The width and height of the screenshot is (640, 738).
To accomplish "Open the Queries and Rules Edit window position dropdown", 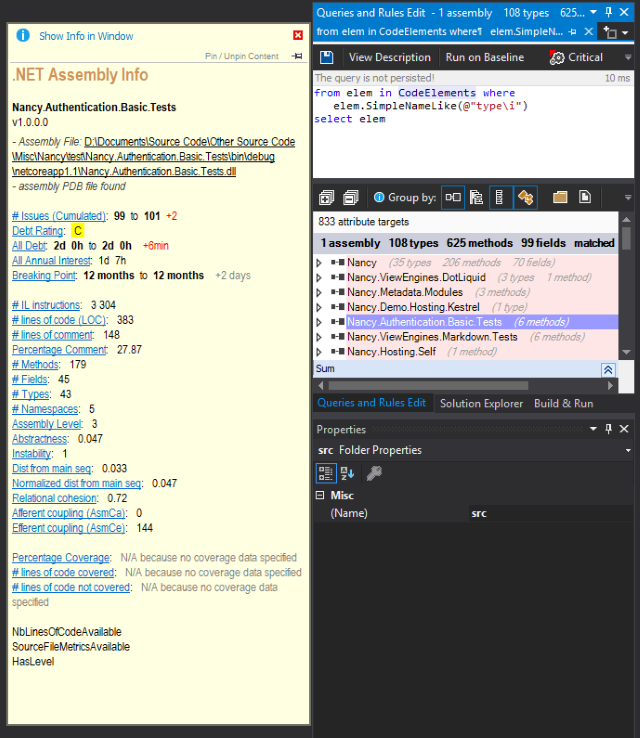I will [x=593, y=12].
